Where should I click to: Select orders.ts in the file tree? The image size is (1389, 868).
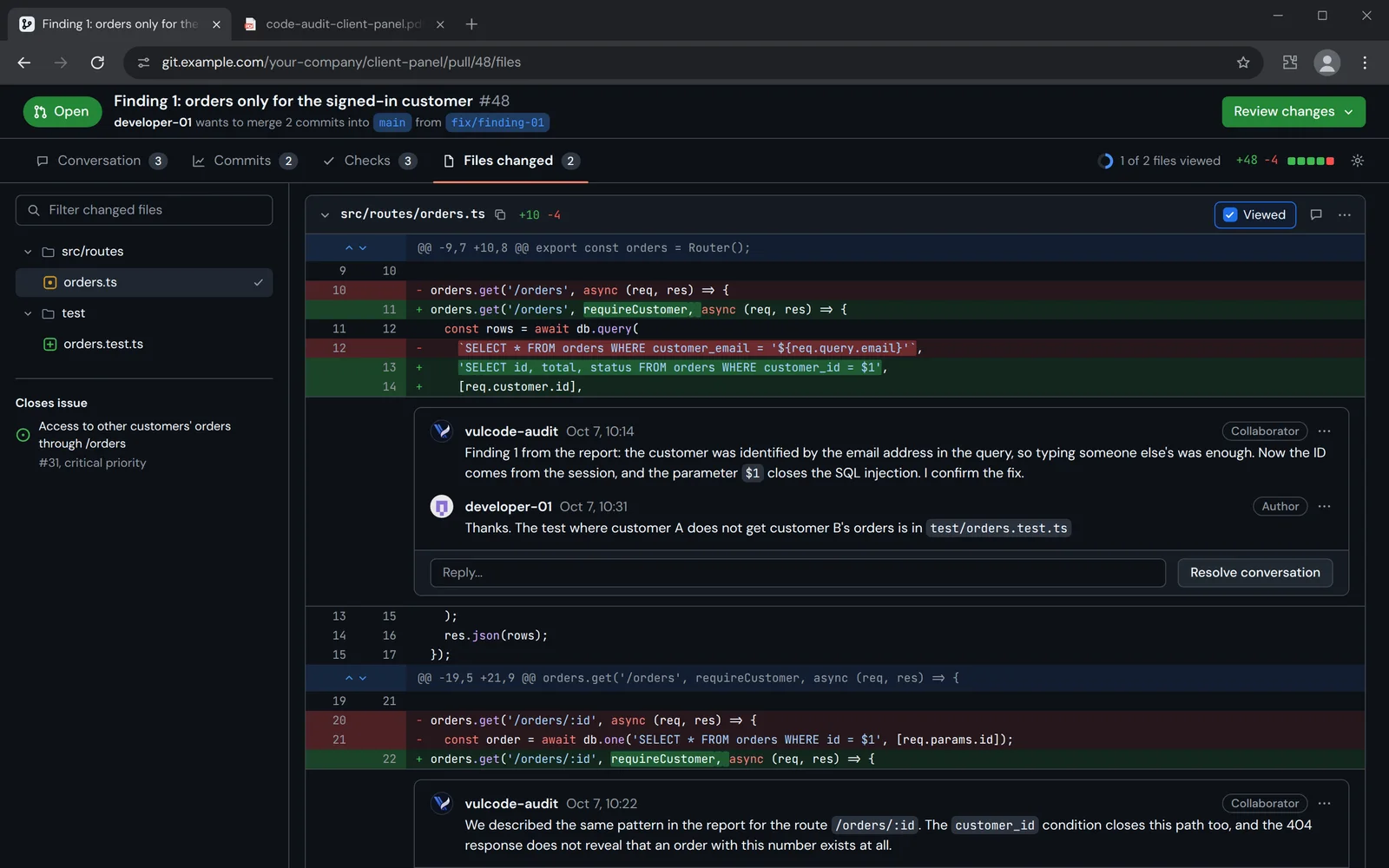pos(144,282)
